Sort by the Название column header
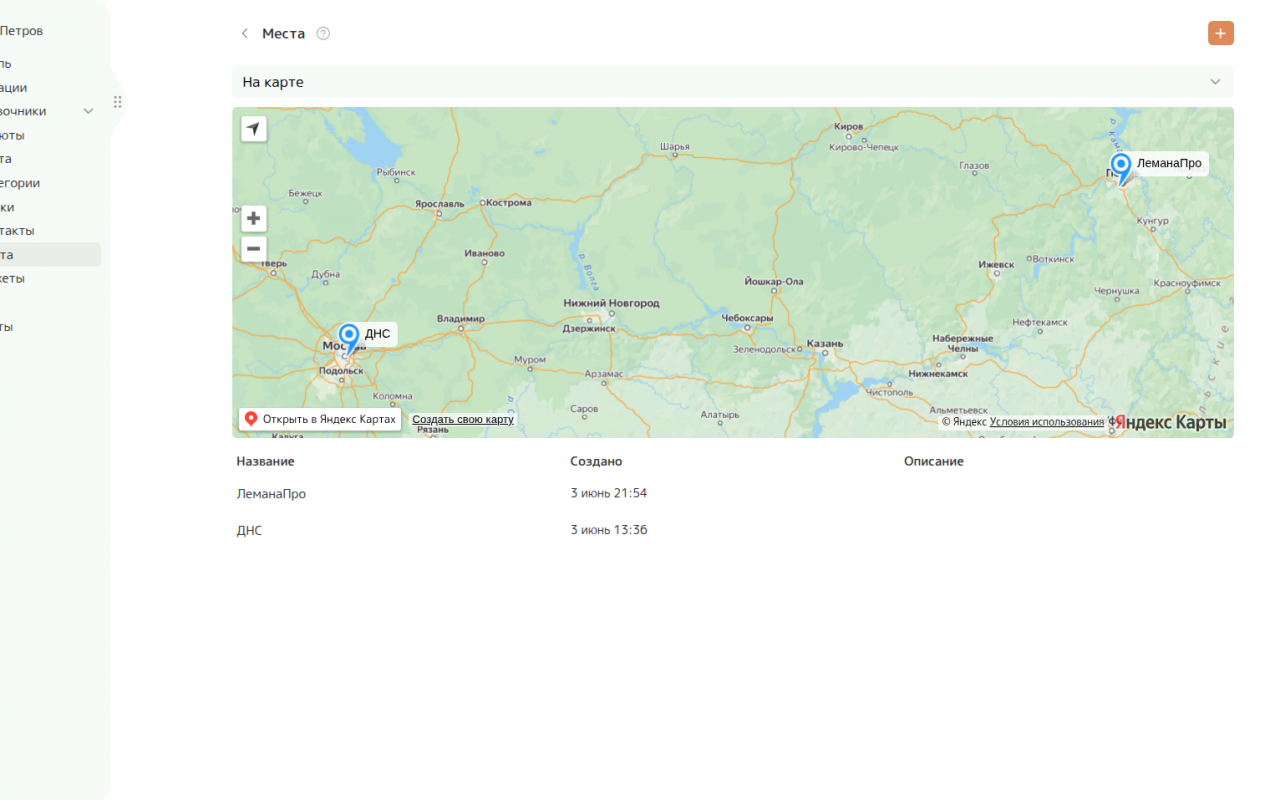Viewport: 1280px width, 800px height. (265, 461)
